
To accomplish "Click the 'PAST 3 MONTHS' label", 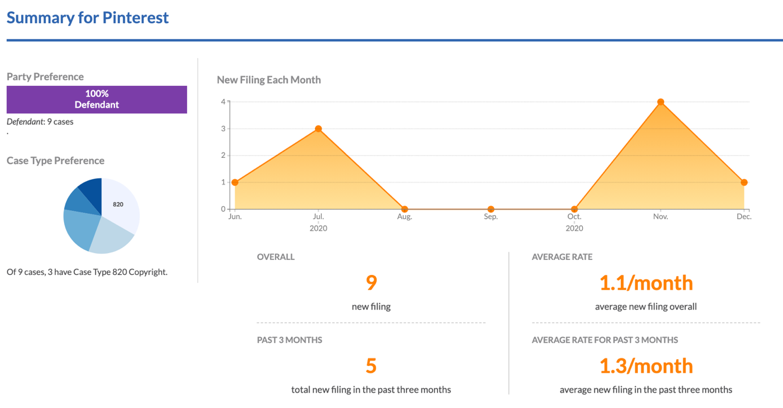I will tap(290, 340).
